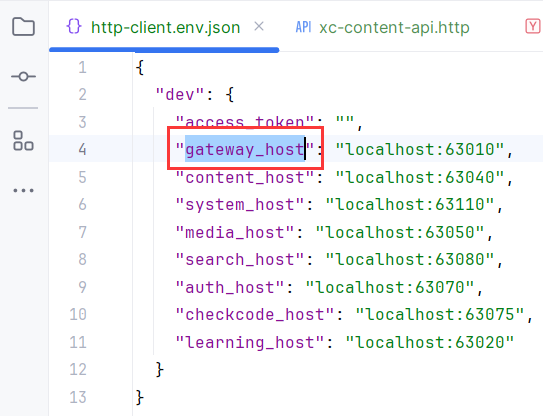Click the value "localhost:63010"
The width and height of the screenshot is (543, 416).
point(420,149)
